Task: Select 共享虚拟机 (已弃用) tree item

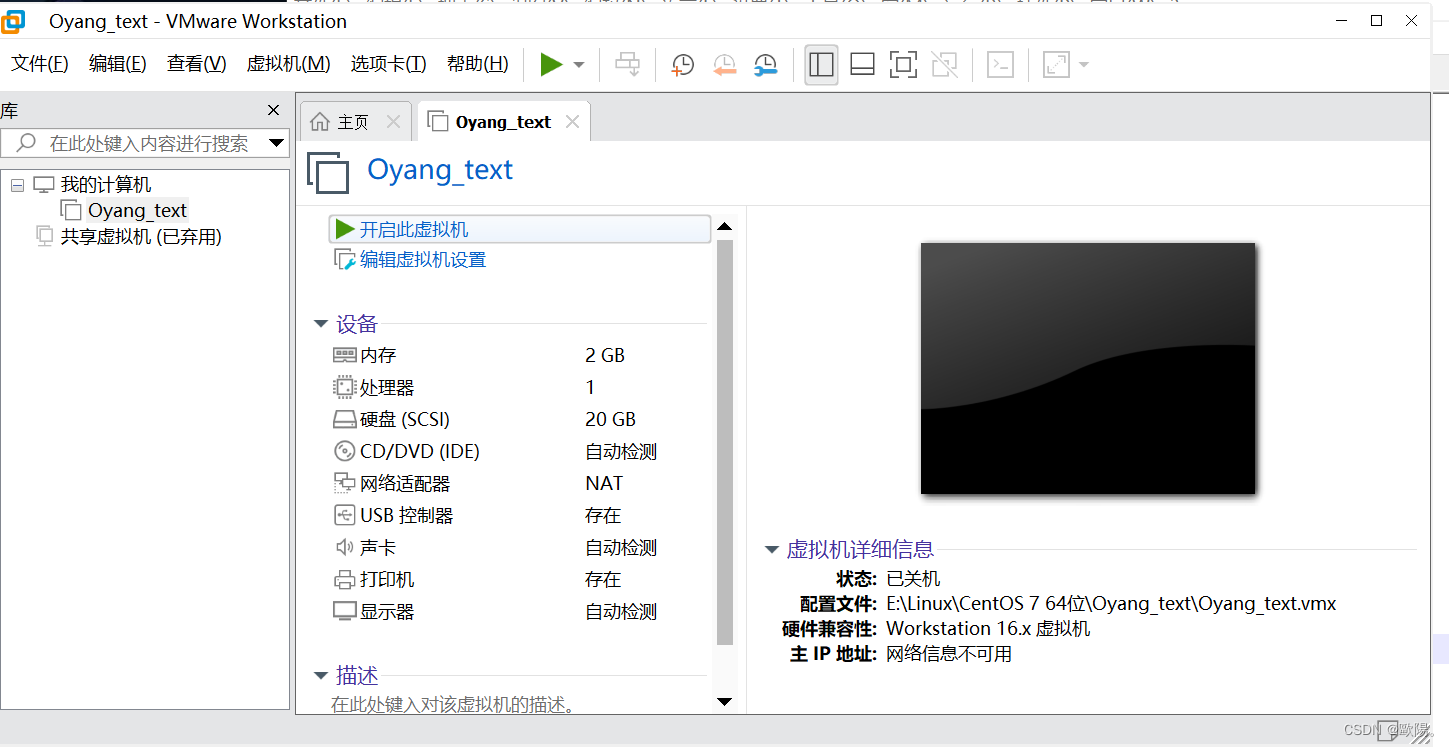Action: pos(141,237)
